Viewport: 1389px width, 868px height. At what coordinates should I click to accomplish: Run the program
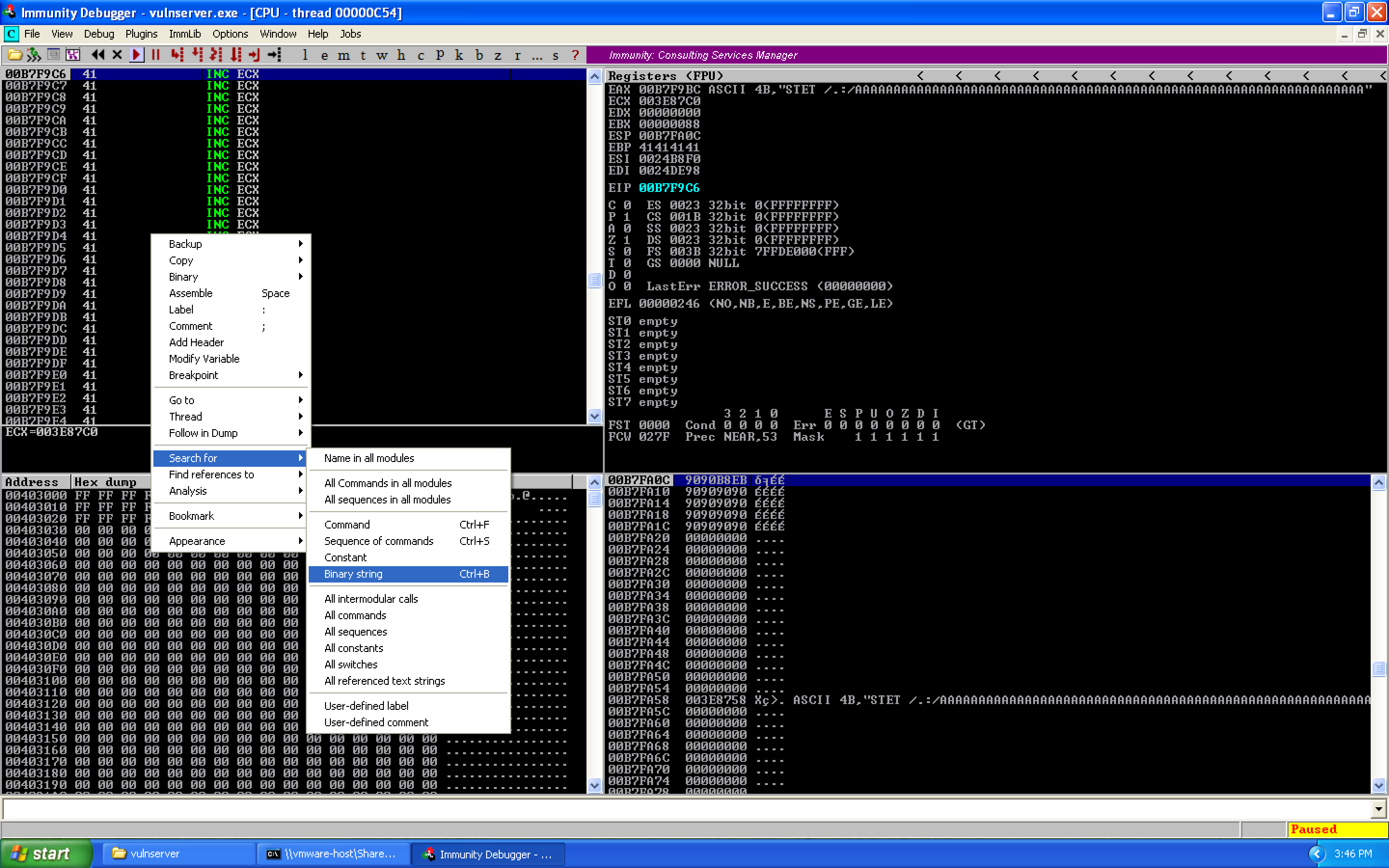click(136, 55)
